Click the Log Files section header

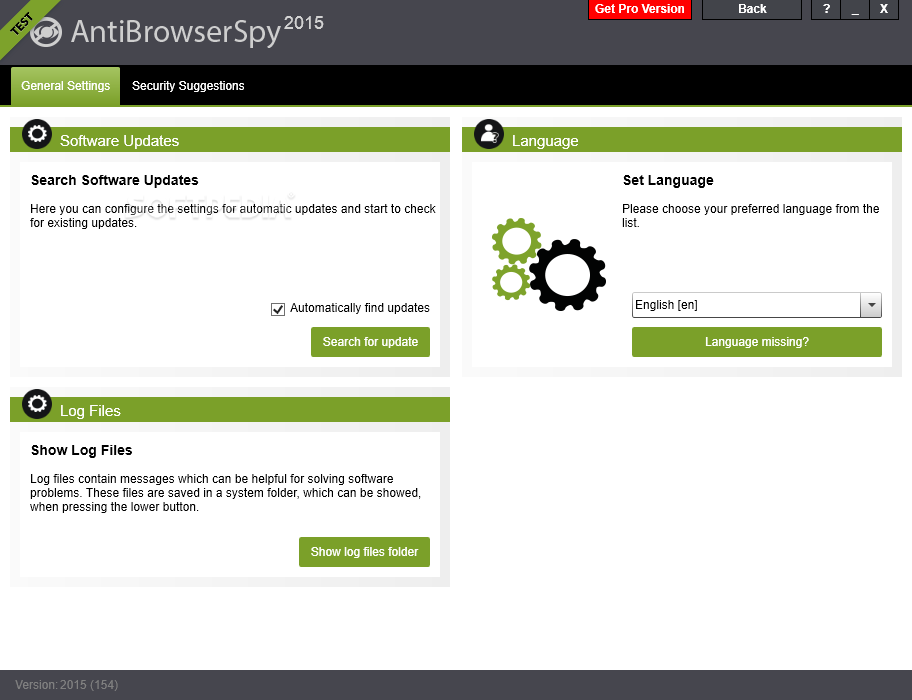[230, 410]
